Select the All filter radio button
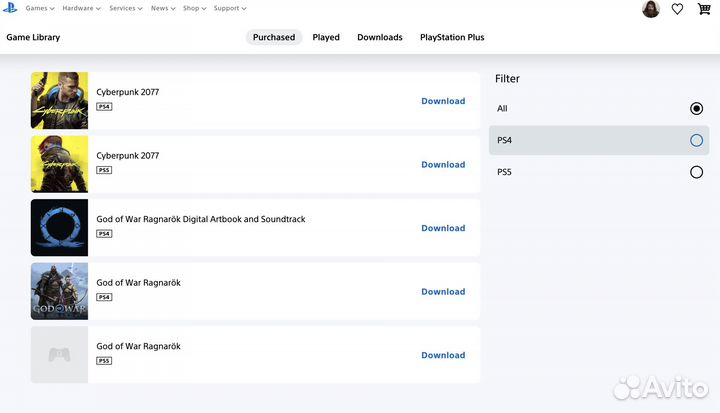 696,108
